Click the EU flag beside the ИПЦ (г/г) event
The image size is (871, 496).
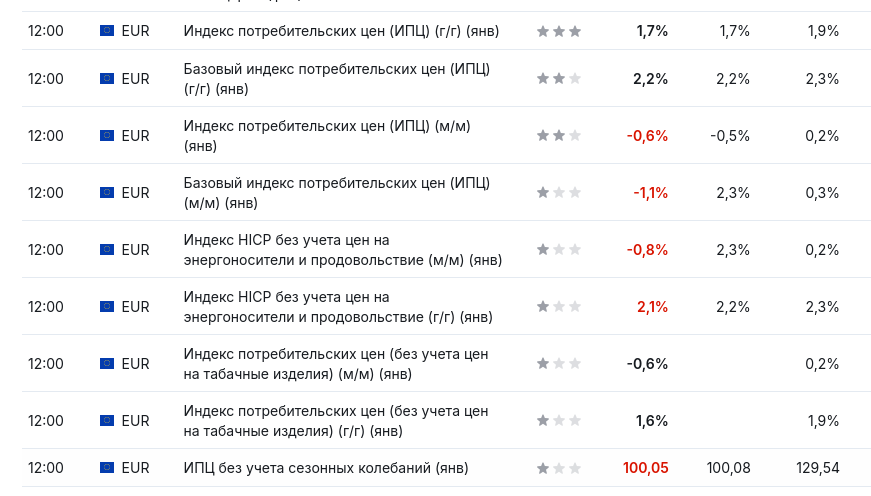click(107, 31)
